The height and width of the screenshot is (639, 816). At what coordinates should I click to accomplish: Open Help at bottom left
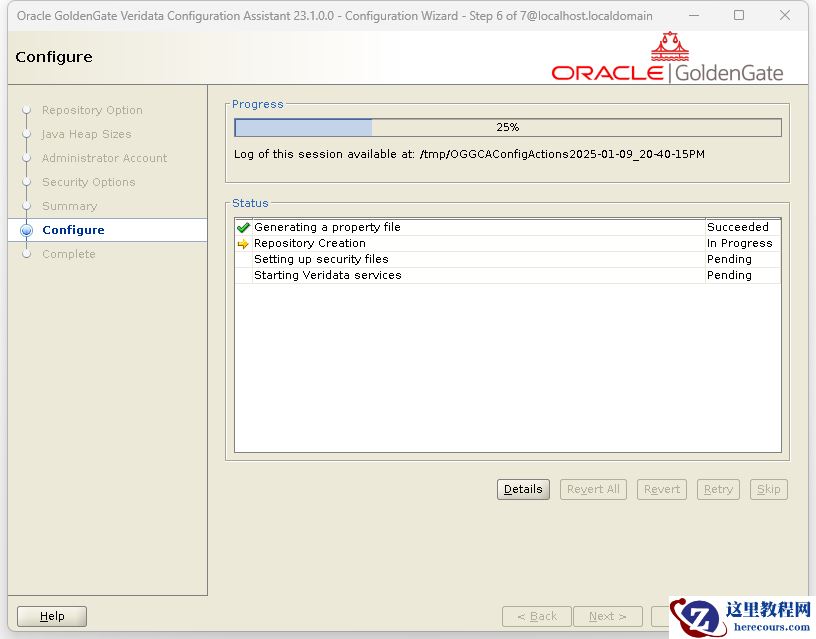click(52, 616)
